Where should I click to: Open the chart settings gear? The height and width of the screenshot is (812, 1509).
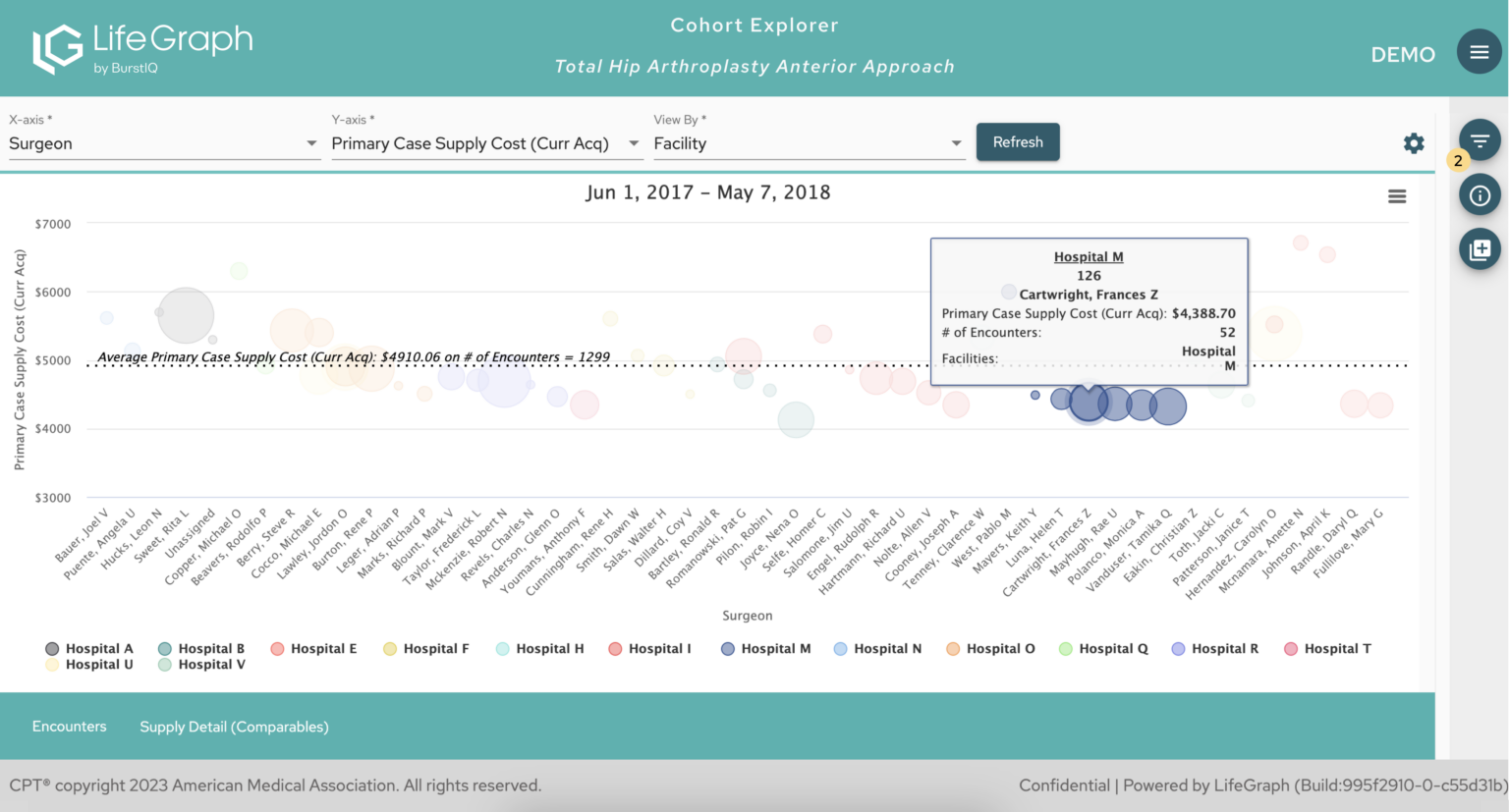(x=1414, y=142)
